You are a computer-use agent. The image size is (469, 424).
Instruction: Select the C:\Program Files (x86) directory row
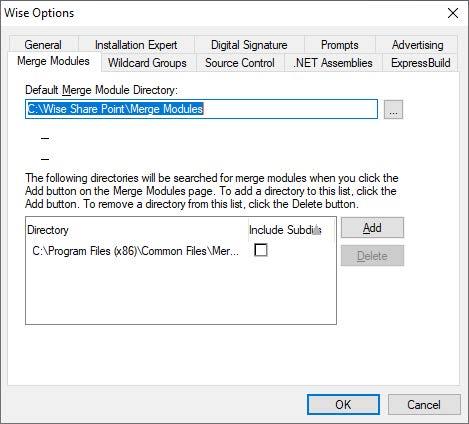click(x=136, y=251)
